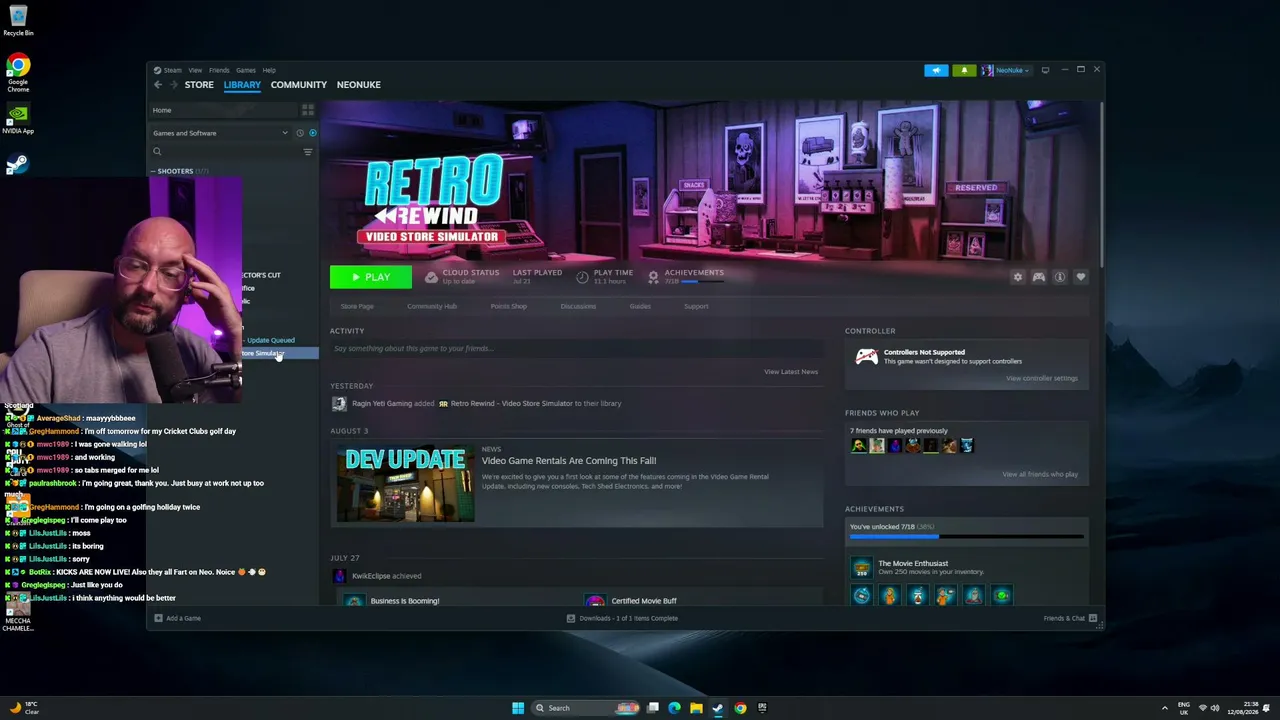The image size is (1280, 720).
Task: Open File Explorer from the taskbar
Action: click(696, 708)
